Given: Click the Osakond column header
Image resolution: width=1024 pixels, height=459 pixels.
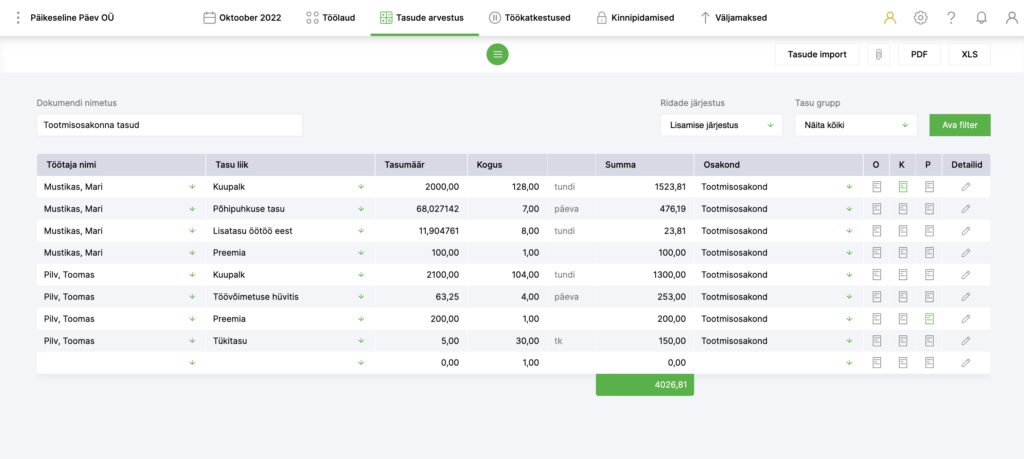Looking at the screenshot, I should tap(778, 165).
